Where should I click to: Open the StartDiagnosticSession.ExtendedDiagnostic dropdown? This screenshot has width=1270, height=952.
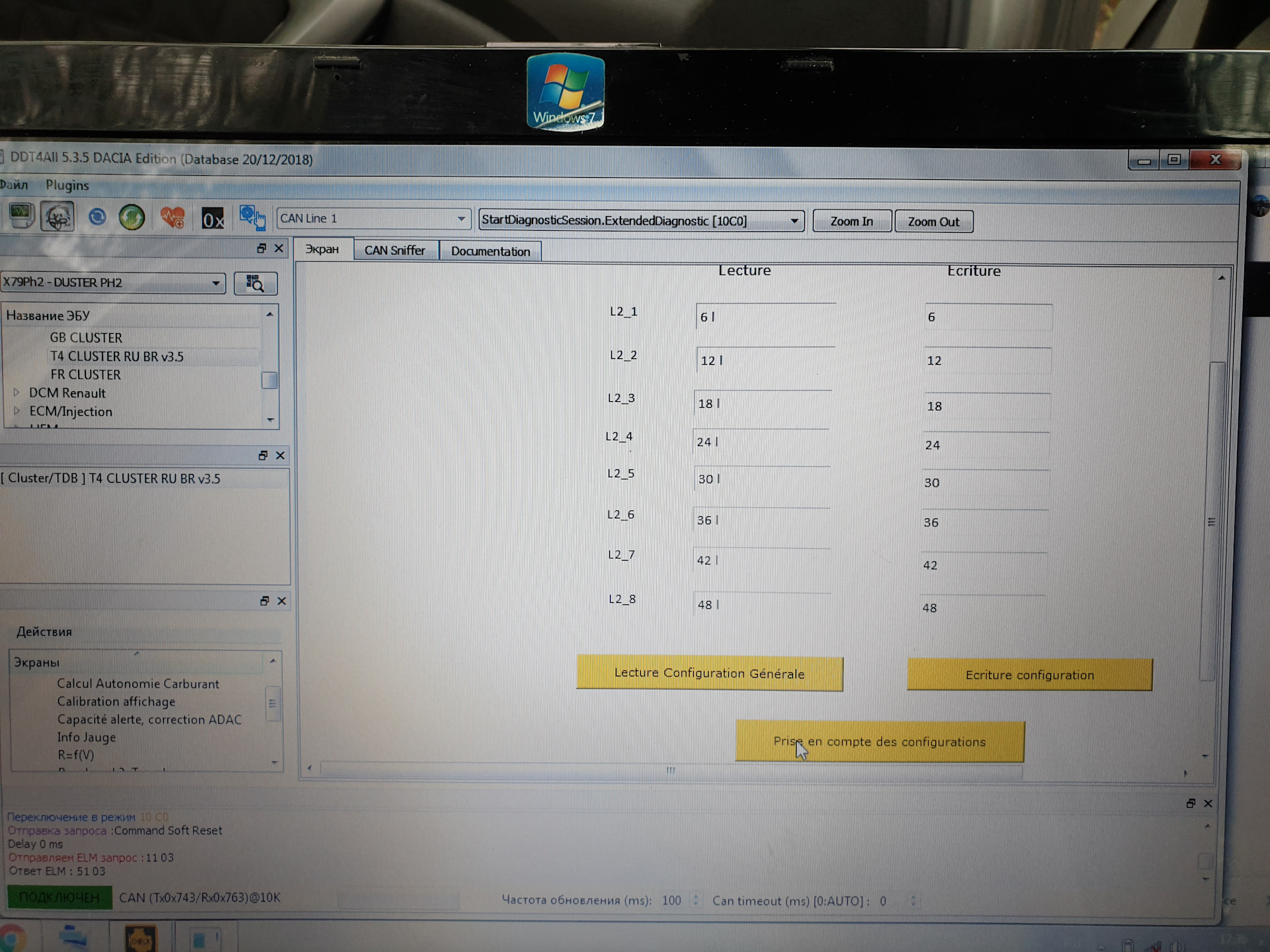pyautogui.click(x=795, y=220)
